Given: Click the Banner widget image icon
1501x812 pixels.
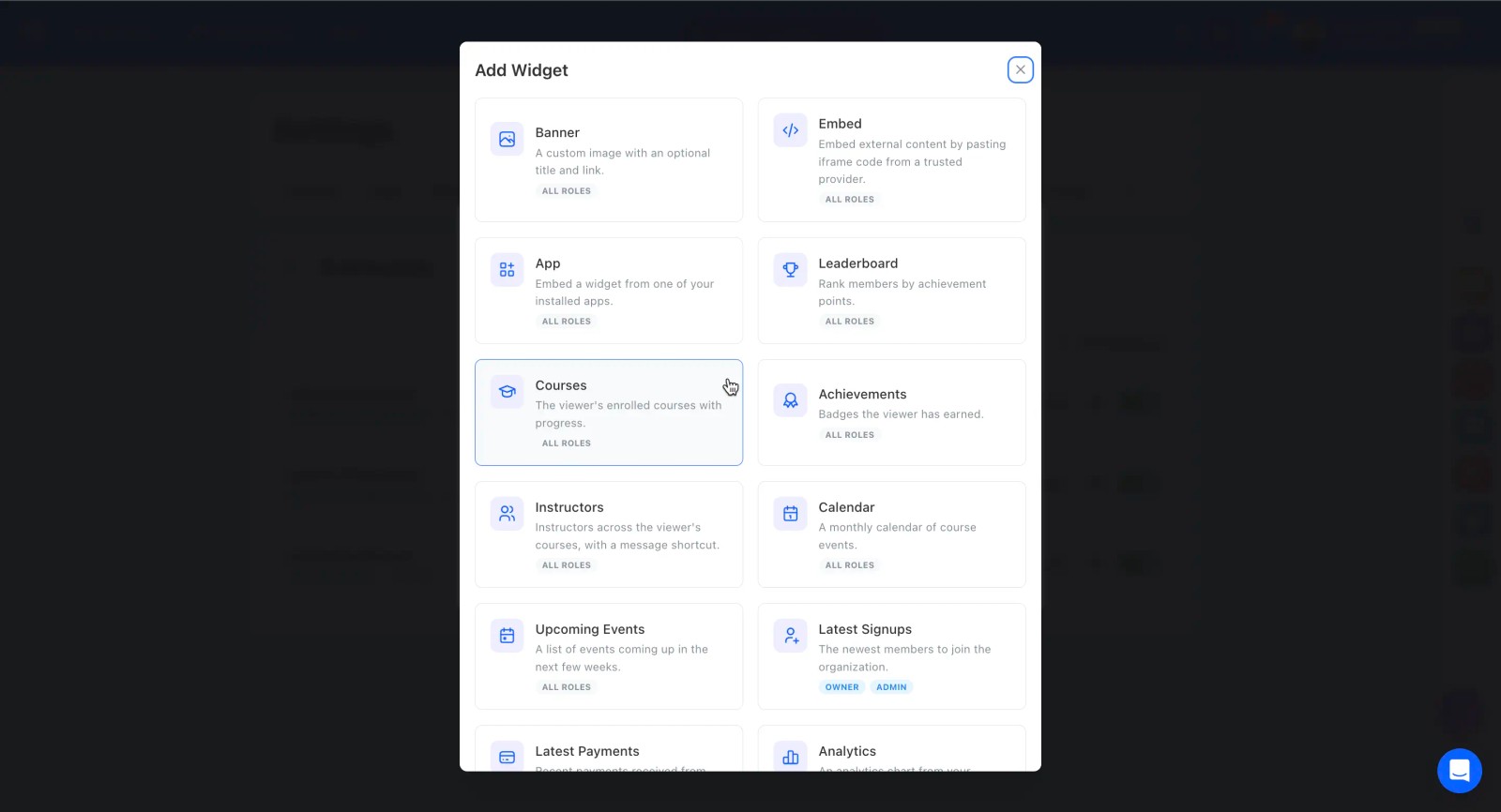Looking at the screenshot, I should 507,139.
